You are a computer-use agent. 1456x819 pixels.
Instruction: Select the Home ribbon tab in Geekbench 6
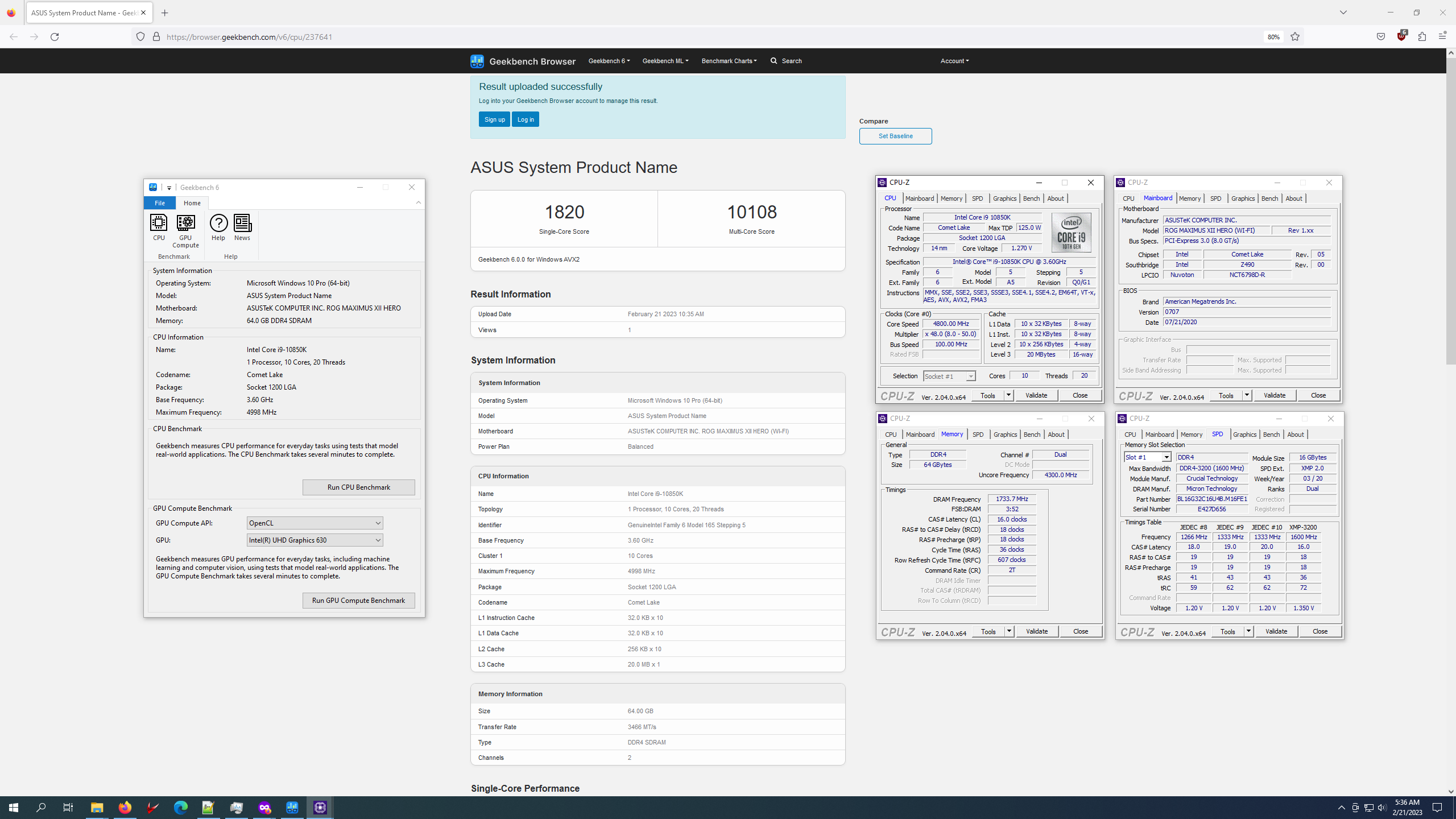tap(192, 203)
